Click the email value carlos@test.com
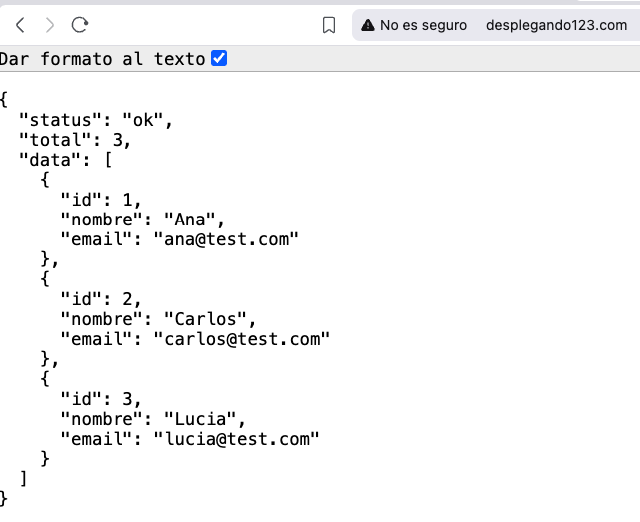640x522 pixels. [x=241, y=339]
